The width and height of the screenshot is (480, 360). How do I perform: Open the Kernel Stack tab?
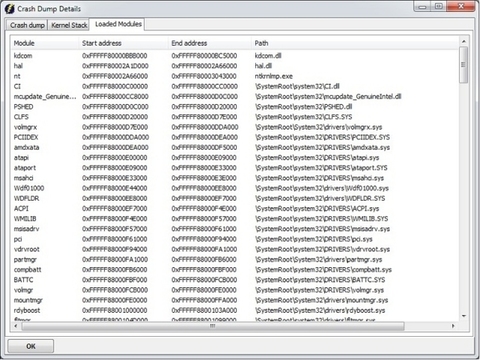coord(69,25)
